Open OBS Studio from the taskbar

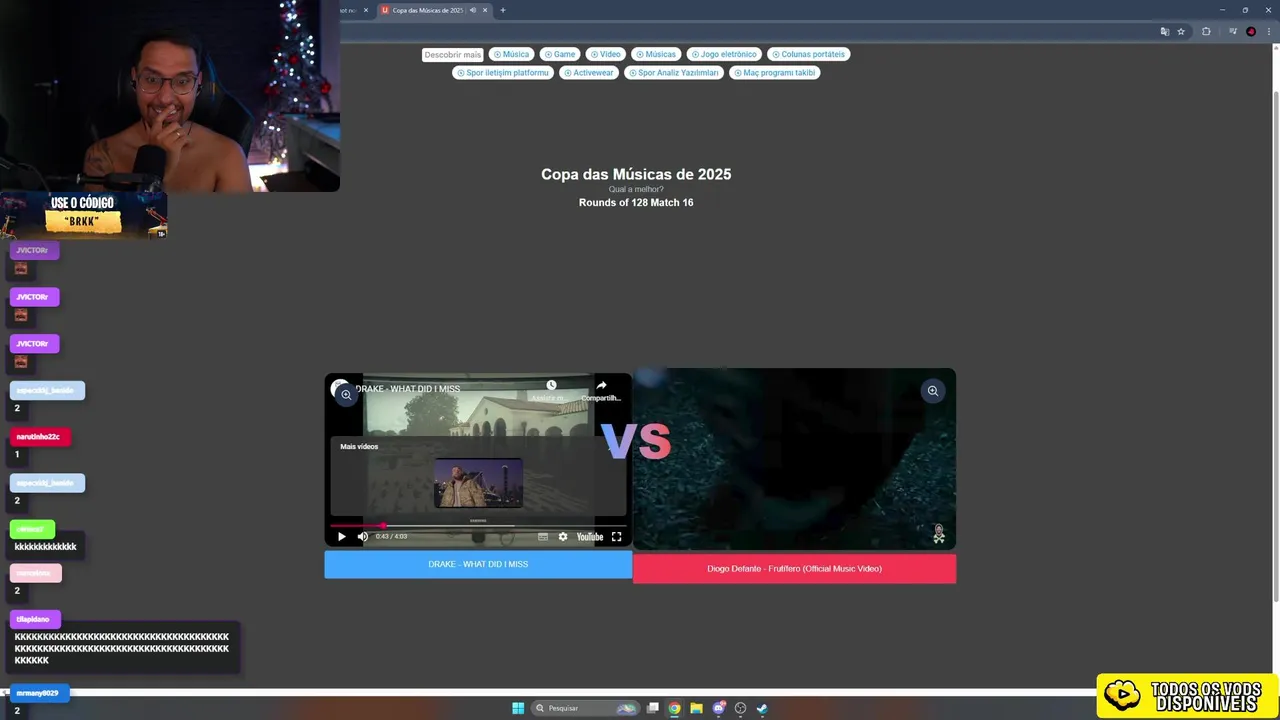tap(740, 708)
